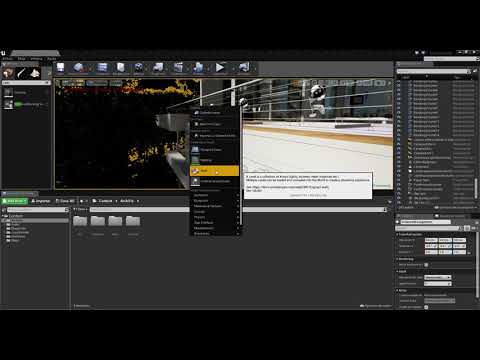Image resolution: width=480 pixels, height=360 pixels.
Task: Choose Particle System in the Add New menu
Action: coord(214,181)
